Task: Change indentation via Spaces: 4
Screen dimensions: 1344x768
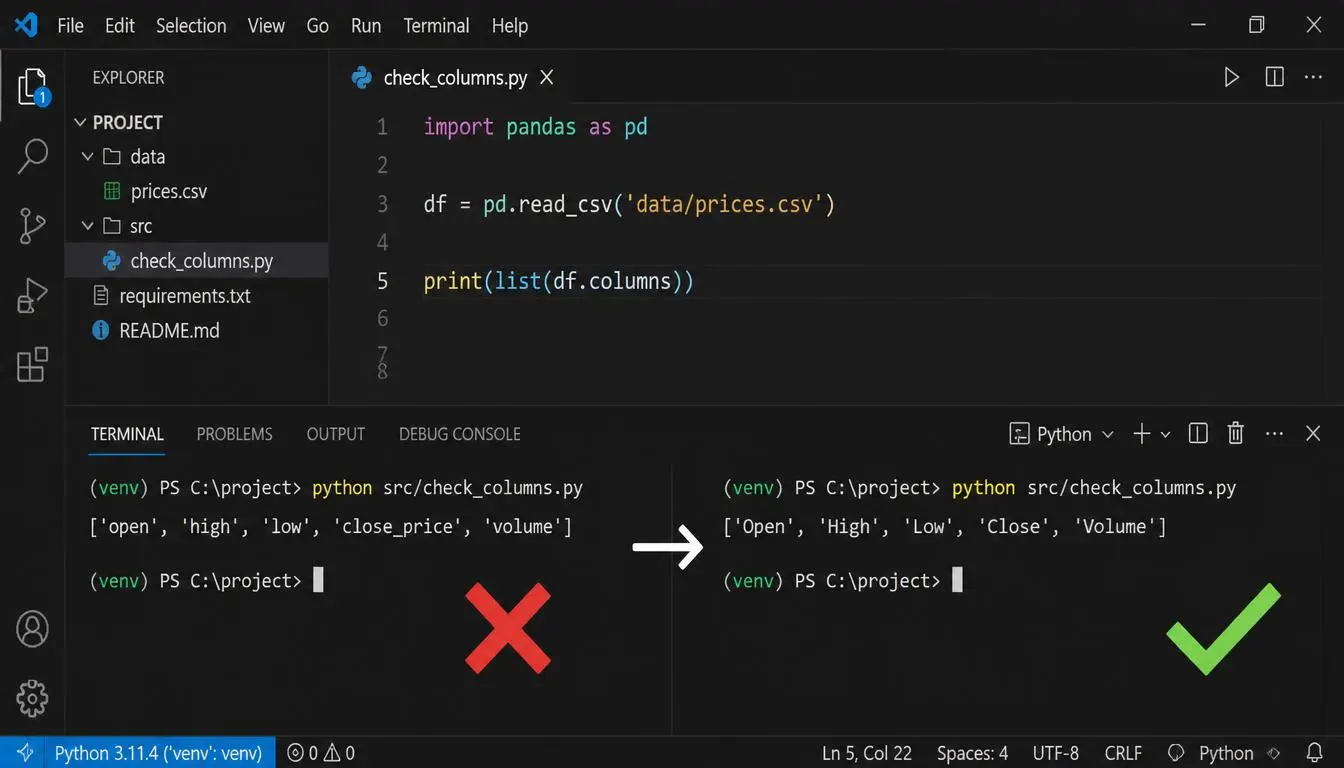Action: coord(972,753)
